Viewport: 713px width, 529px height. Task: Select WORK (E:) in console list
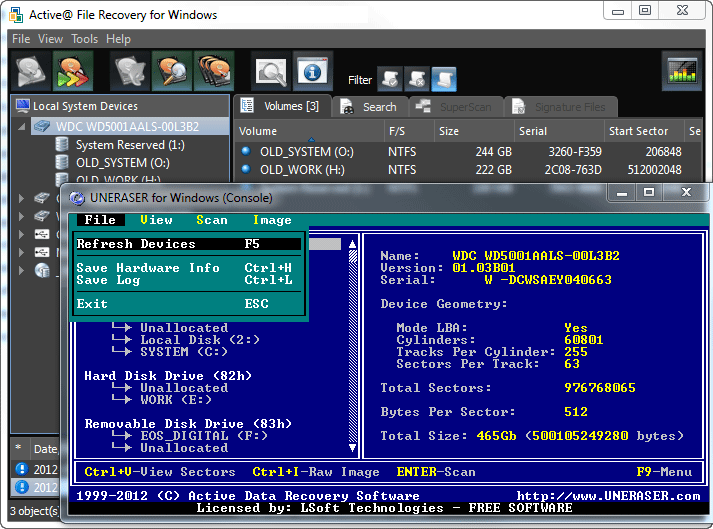[x=176, y=400]
